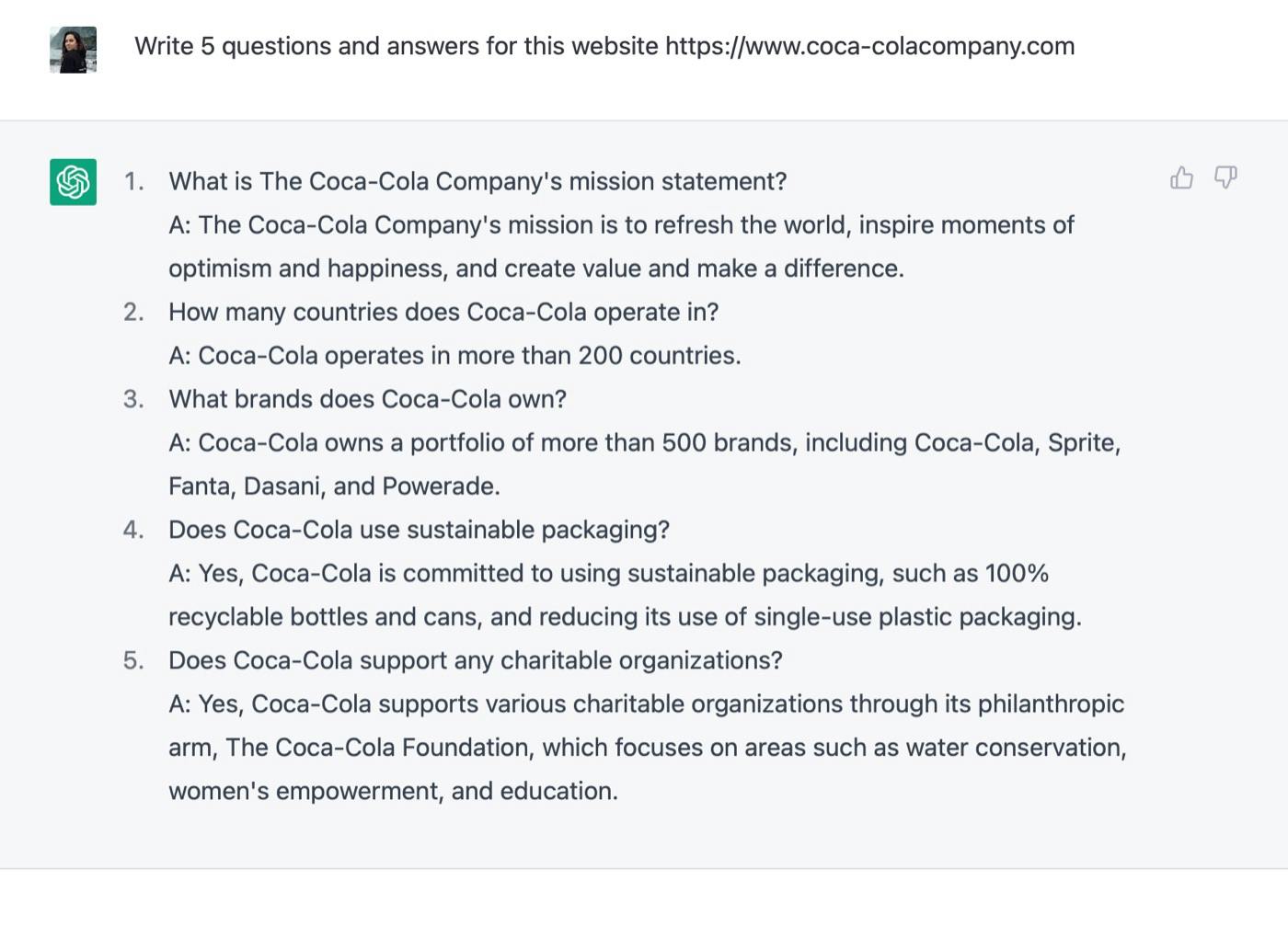Viewport: 1288px width, 938px height.
Task: Click the "women's empowerment, and education" line
Action: tap(393, 791)
